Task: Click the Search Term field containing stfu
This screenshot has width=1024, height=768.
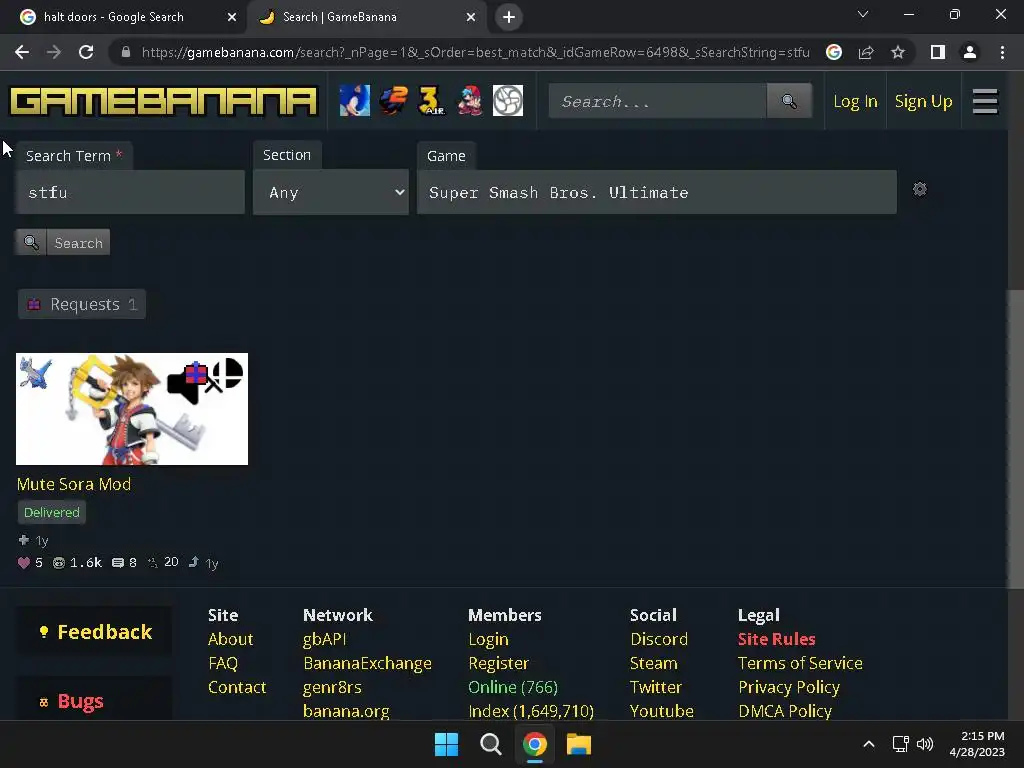Action: 131,192
